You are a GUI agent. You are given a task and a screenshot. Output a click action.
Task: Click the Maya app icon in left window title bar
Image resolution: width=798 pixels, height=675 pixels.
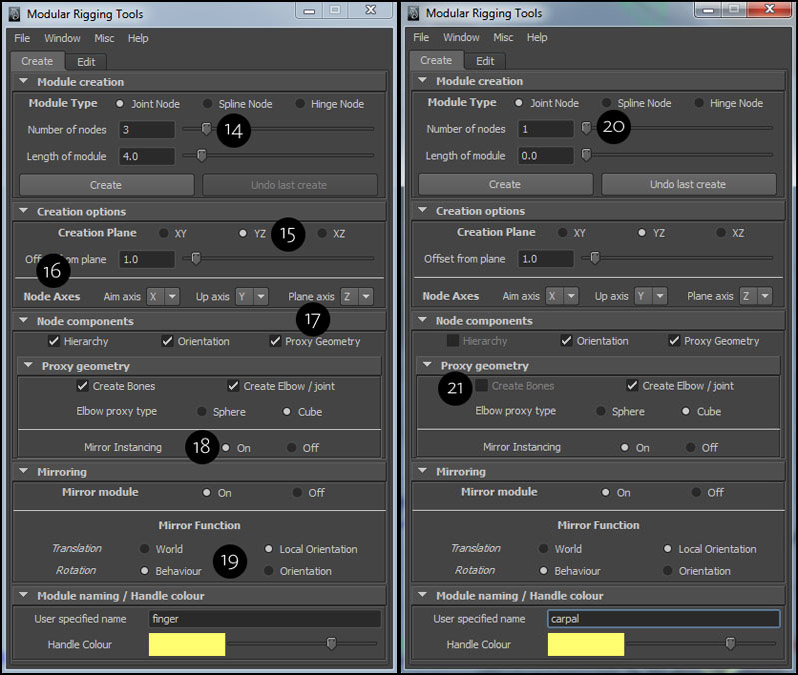(x=15, y=14)
